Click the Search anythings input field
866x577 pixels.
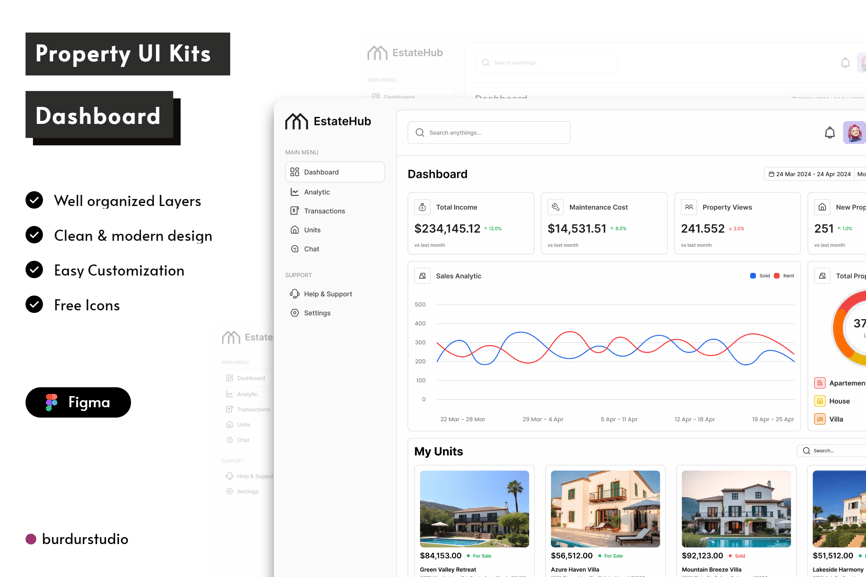[x=489, y=133]
